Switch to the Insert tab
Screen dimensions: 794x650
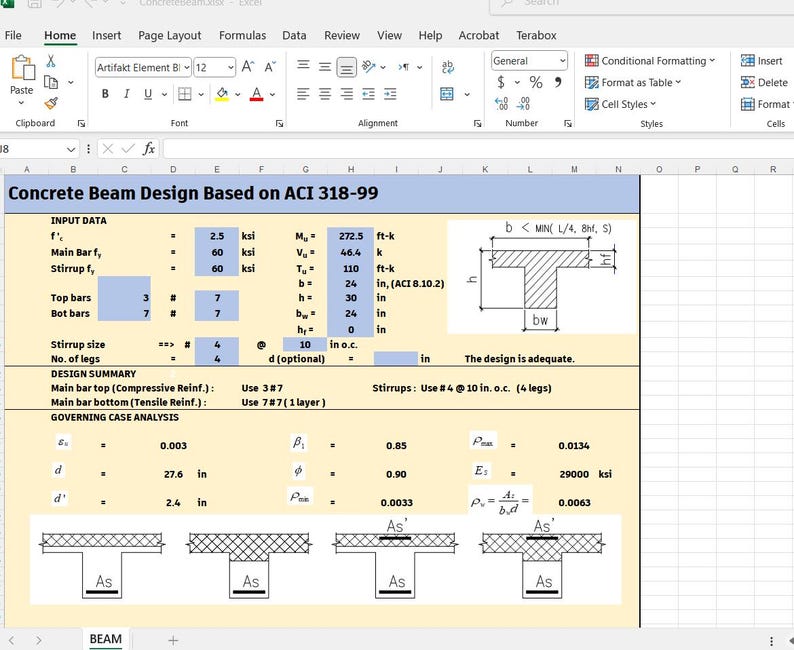point(106,35)
